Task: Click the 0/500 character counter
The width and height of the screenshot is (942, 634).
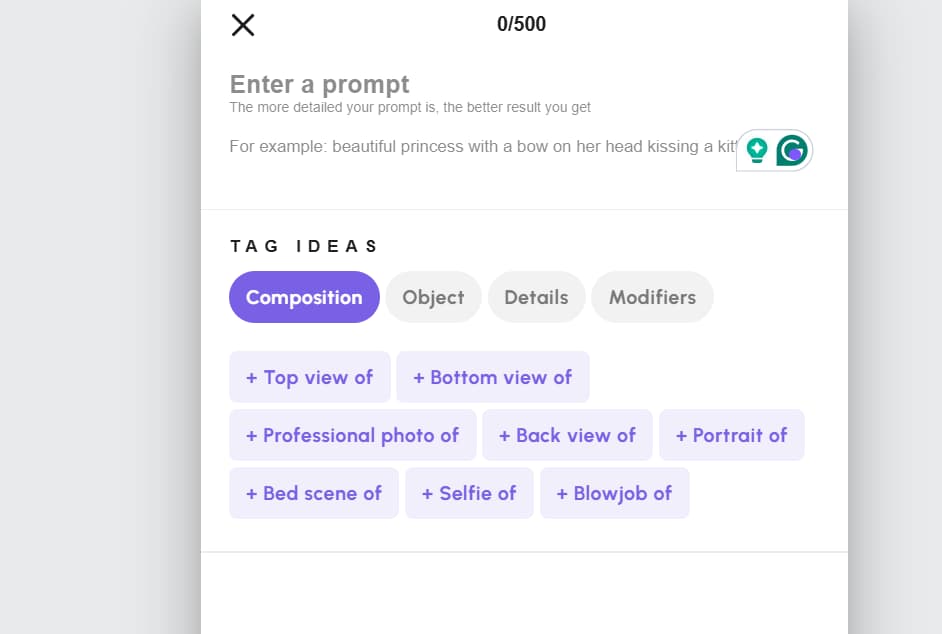Action: click(x=521, y=24)
